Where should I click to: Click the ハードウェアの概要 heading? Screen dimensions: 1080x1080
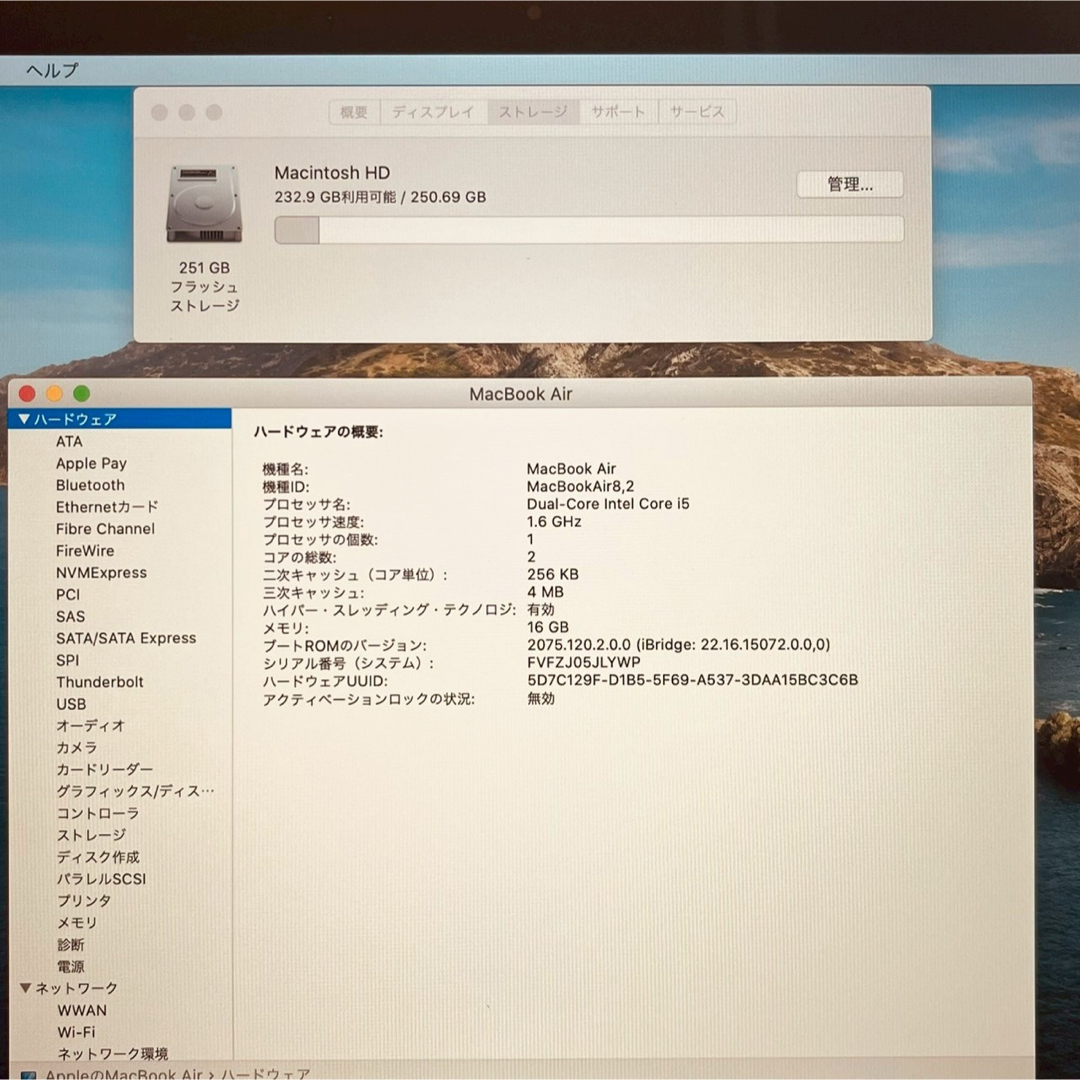coord(318,432)
